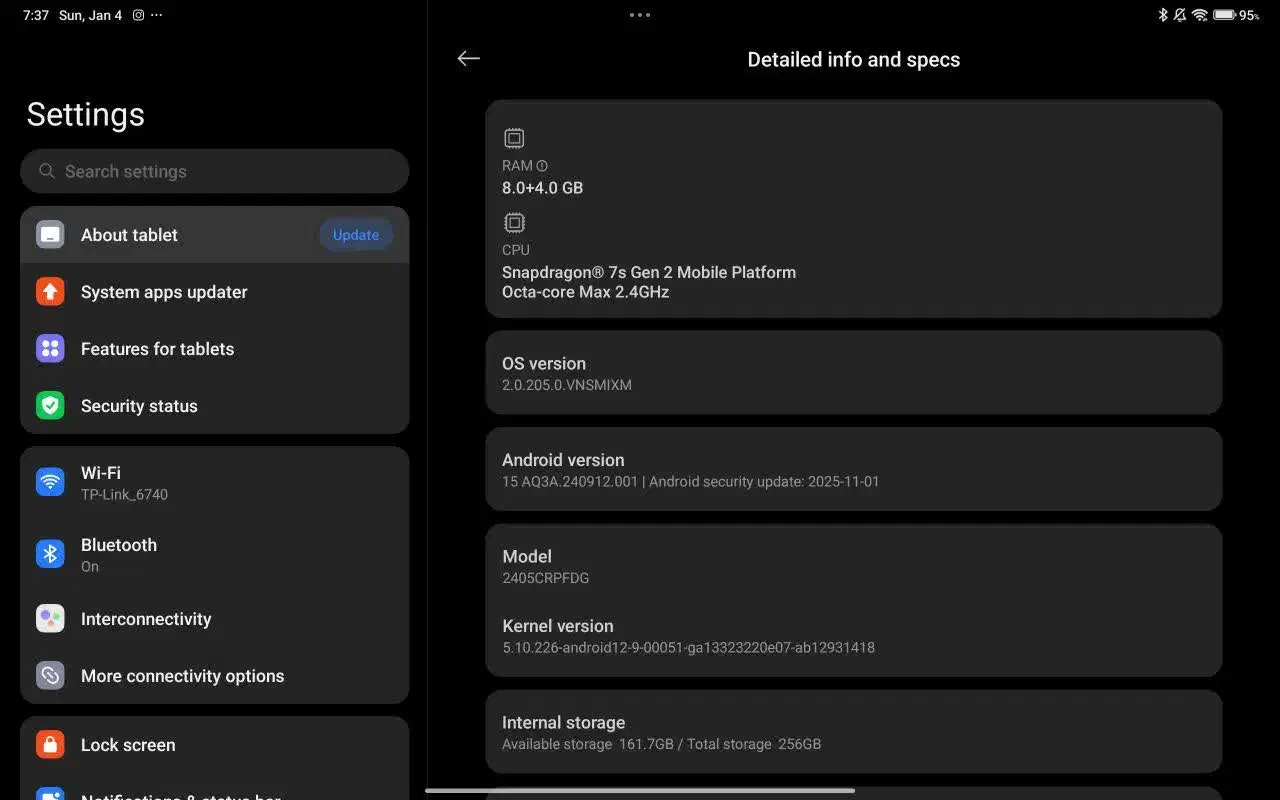Click the Interconnectivity icon
The width and height of the screenshot is (1280, 800).
pyautogui.click(x=50, y=618)
